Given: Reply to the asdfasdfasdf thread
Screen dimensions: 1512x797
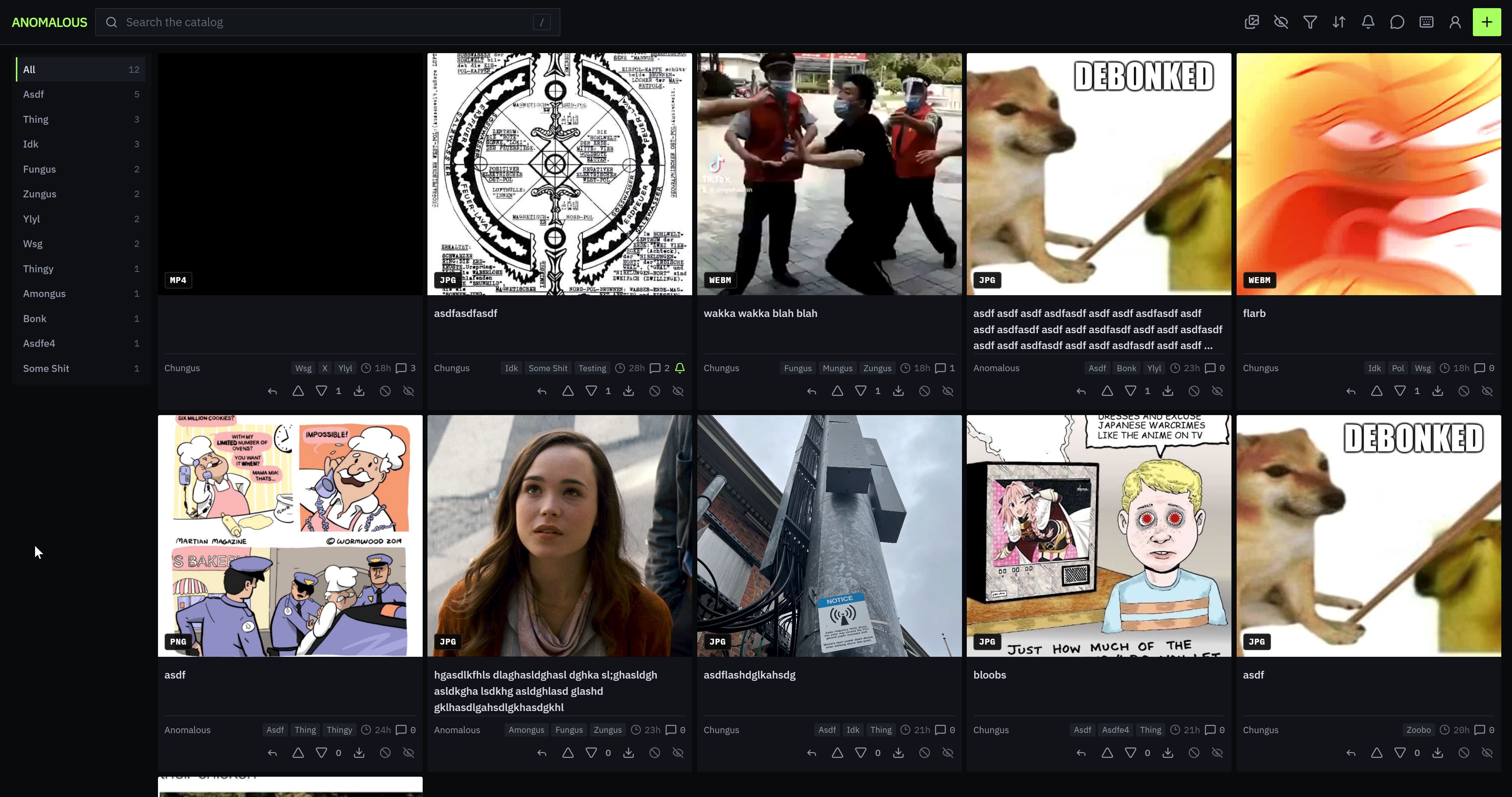Looking at the screenshot, I should click(542, 391).
